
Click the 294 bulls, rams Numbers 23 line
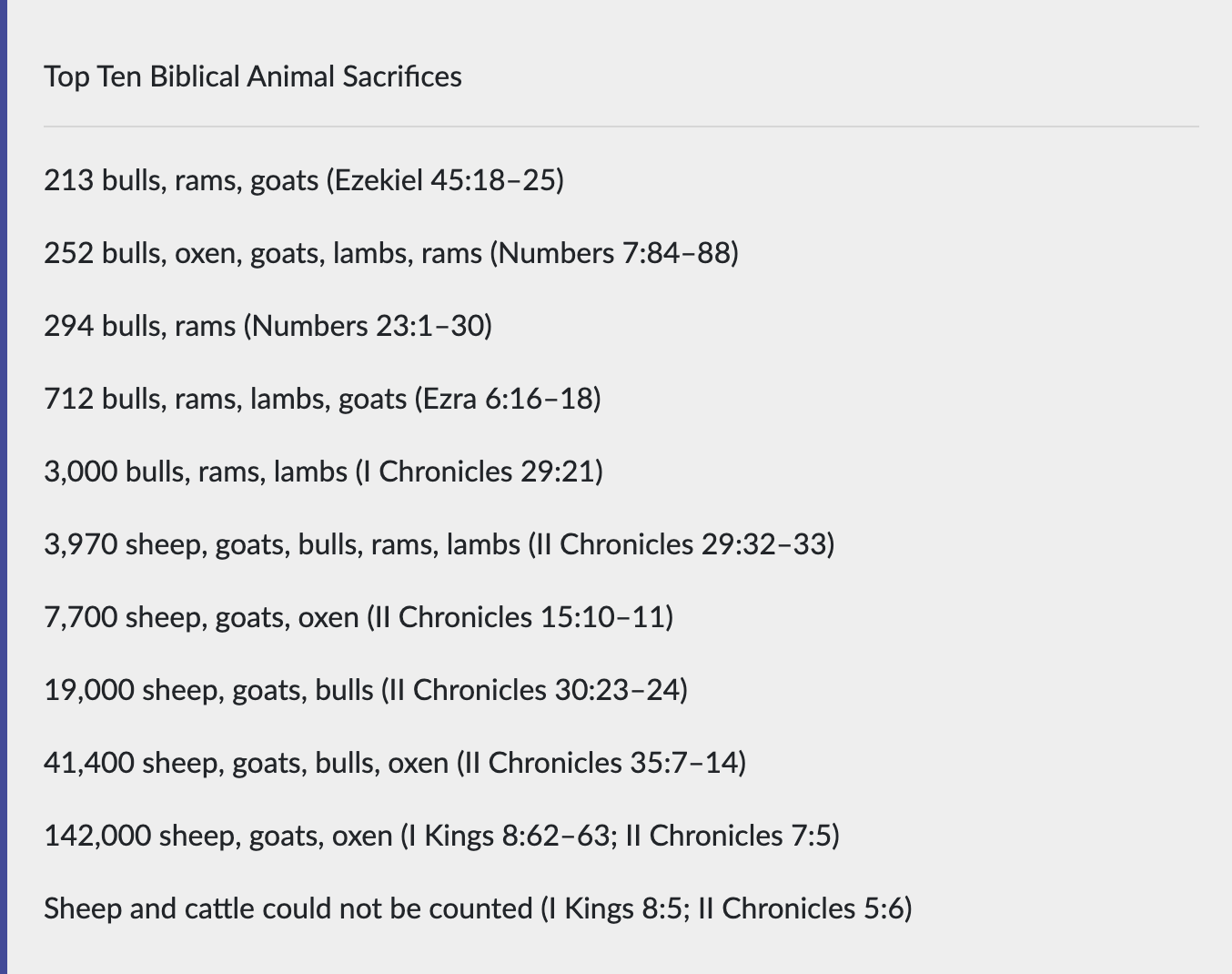268,326
